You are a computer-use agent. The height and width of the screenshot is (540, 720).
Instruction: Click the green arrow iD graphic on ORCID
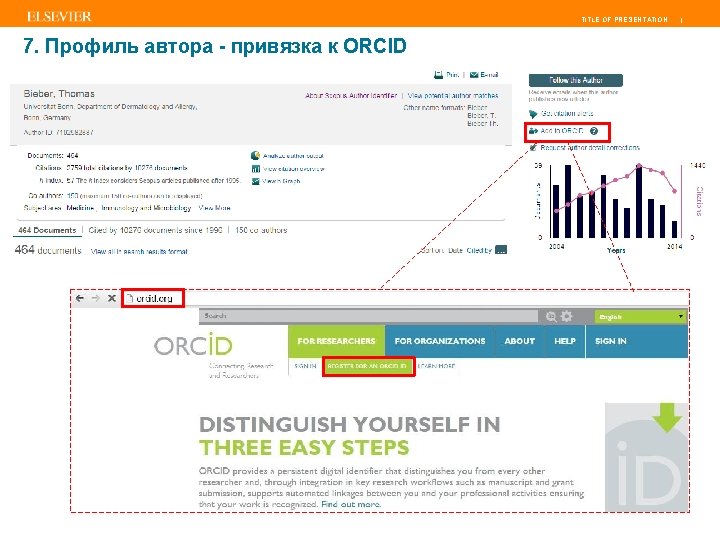[647, 457]
